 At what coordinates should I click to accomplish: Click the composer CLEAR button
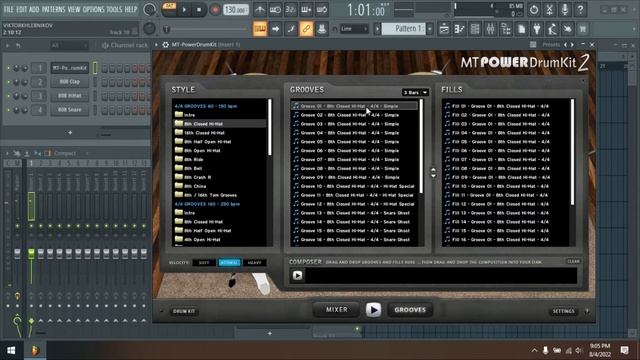pyautogui.click(x=573, y=261)
